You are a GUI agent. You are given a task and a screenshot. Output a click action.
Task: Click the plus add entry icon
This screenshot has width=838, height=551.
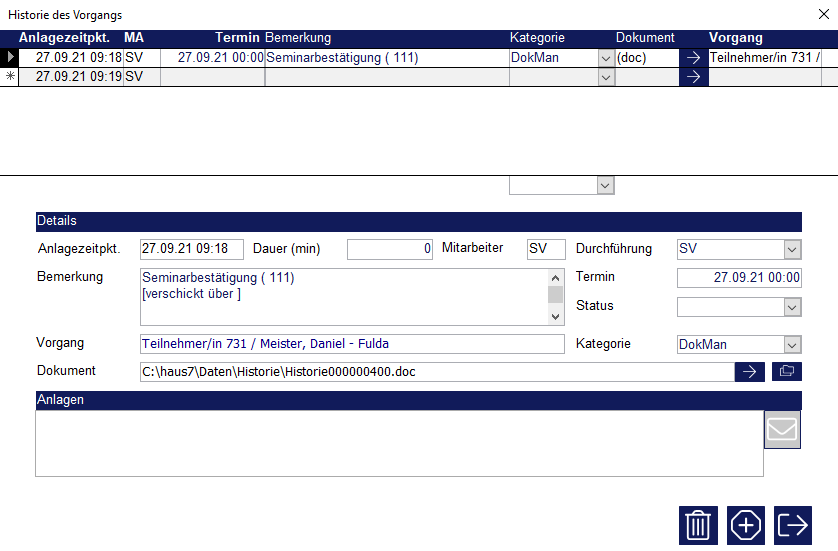(x=746, y=525)
